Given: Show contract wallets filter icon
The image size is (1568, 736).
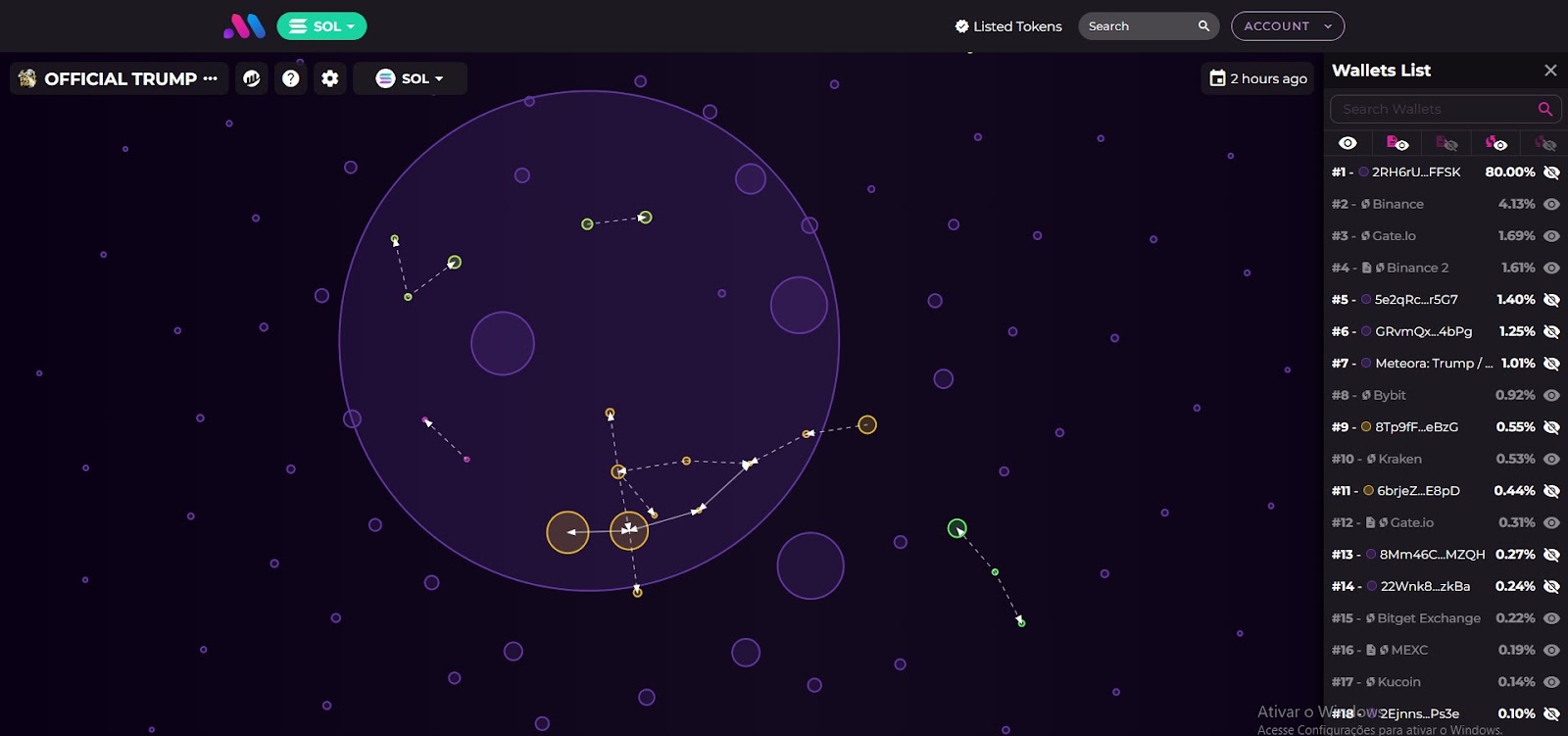Looking at the screenshot, I should [x=1397, y=143].
